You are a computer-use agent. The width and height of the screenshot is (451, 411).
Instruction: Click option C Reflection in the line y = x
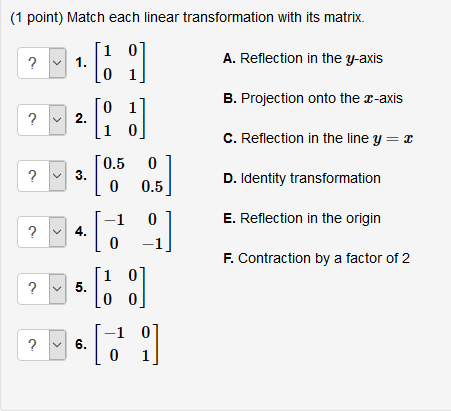(x=318, y=139)
